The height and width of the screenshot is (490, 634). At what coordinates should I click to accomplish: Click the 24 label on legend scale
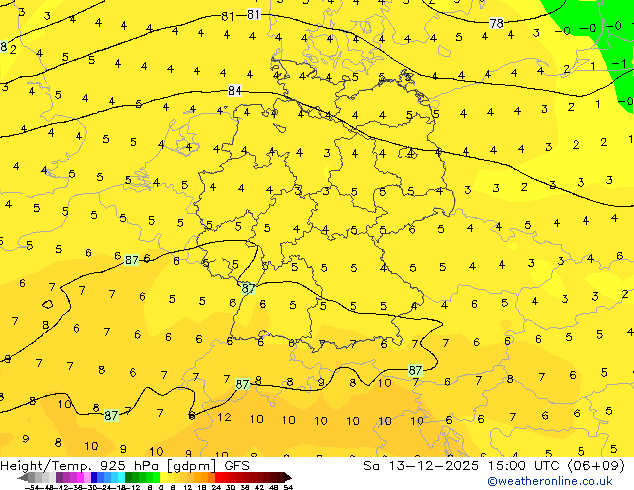point(217,487)
